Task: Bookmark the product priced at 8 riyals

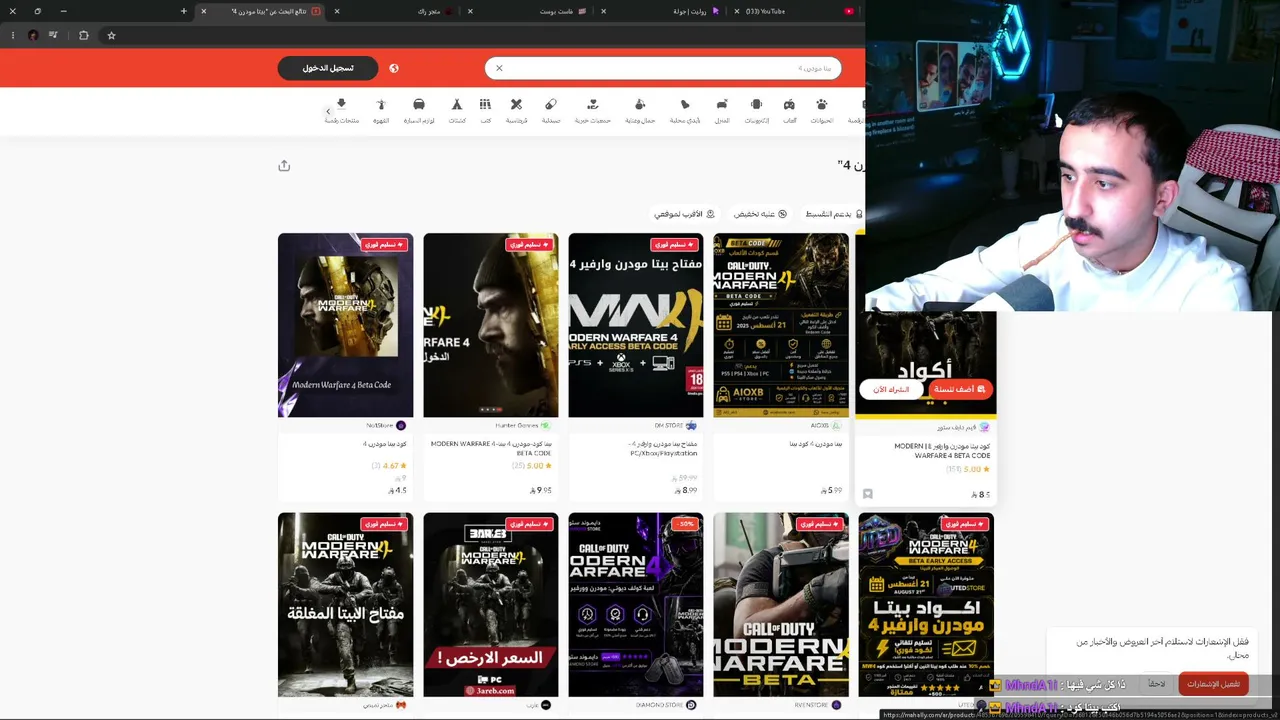Action: point(867,494)
